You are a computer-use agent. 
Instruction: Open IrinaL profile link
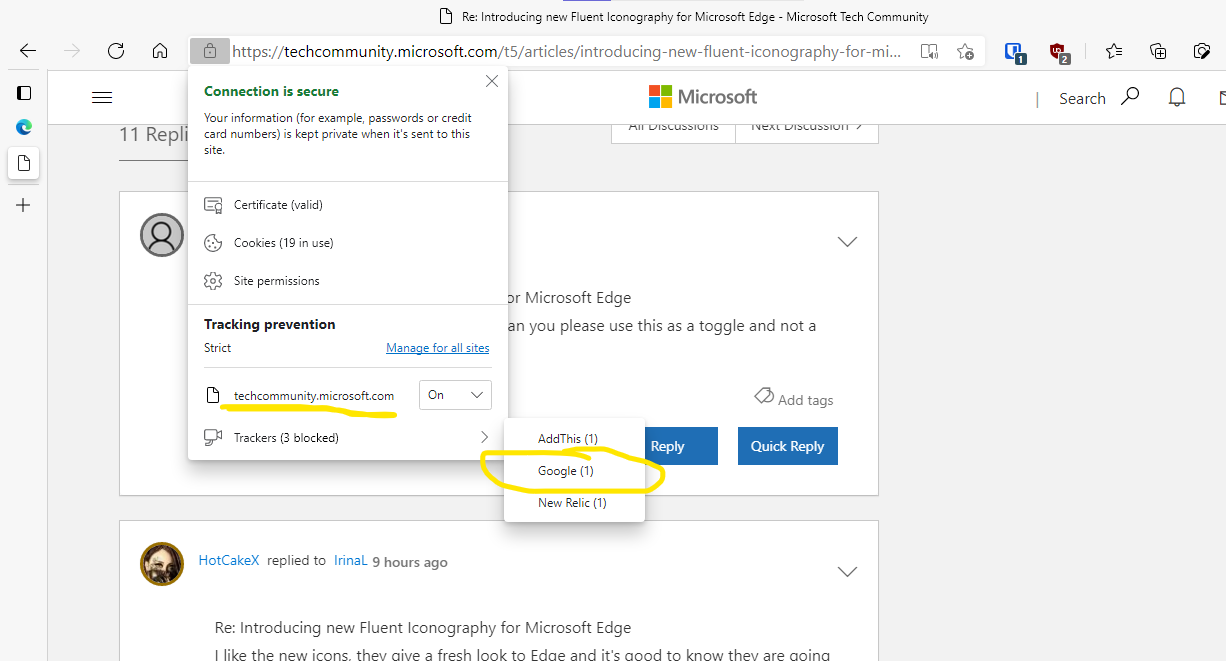[x=349, y=561]
